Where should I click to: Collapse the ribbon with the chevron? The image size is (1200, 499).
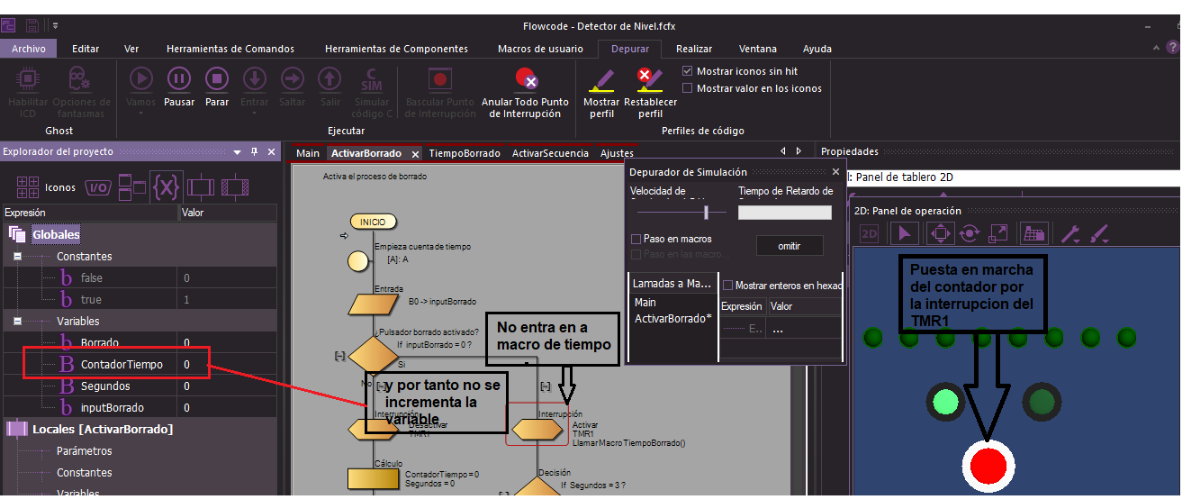(1157, 48)
